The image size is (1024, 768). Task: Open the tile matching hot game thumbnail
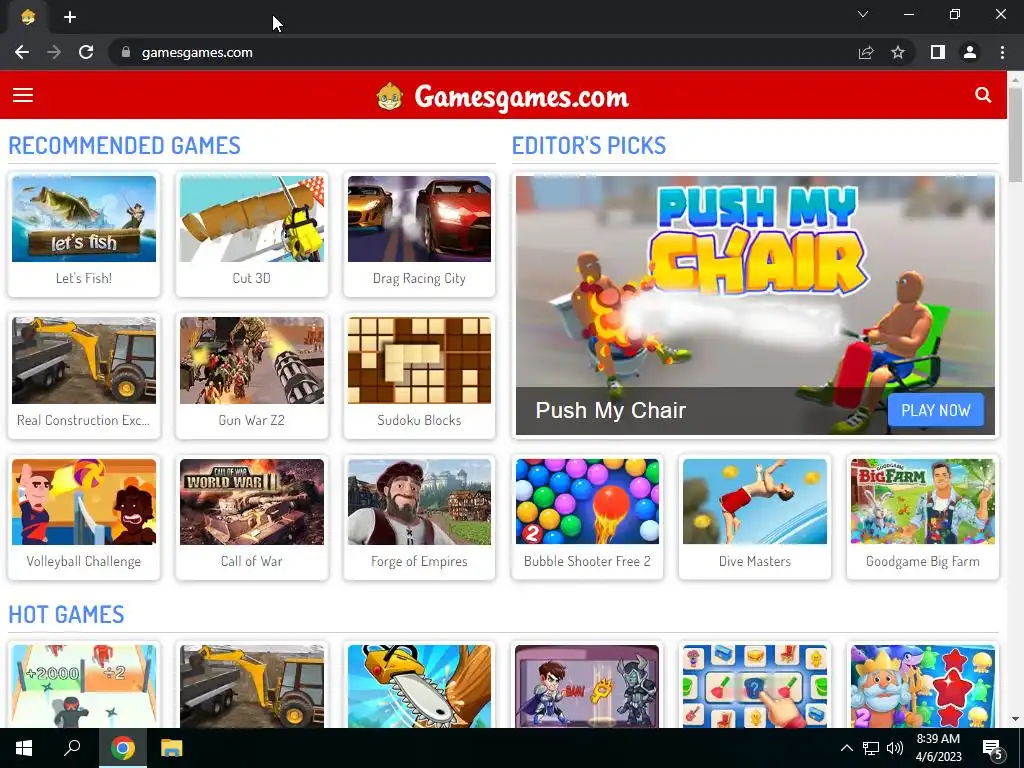755,686
